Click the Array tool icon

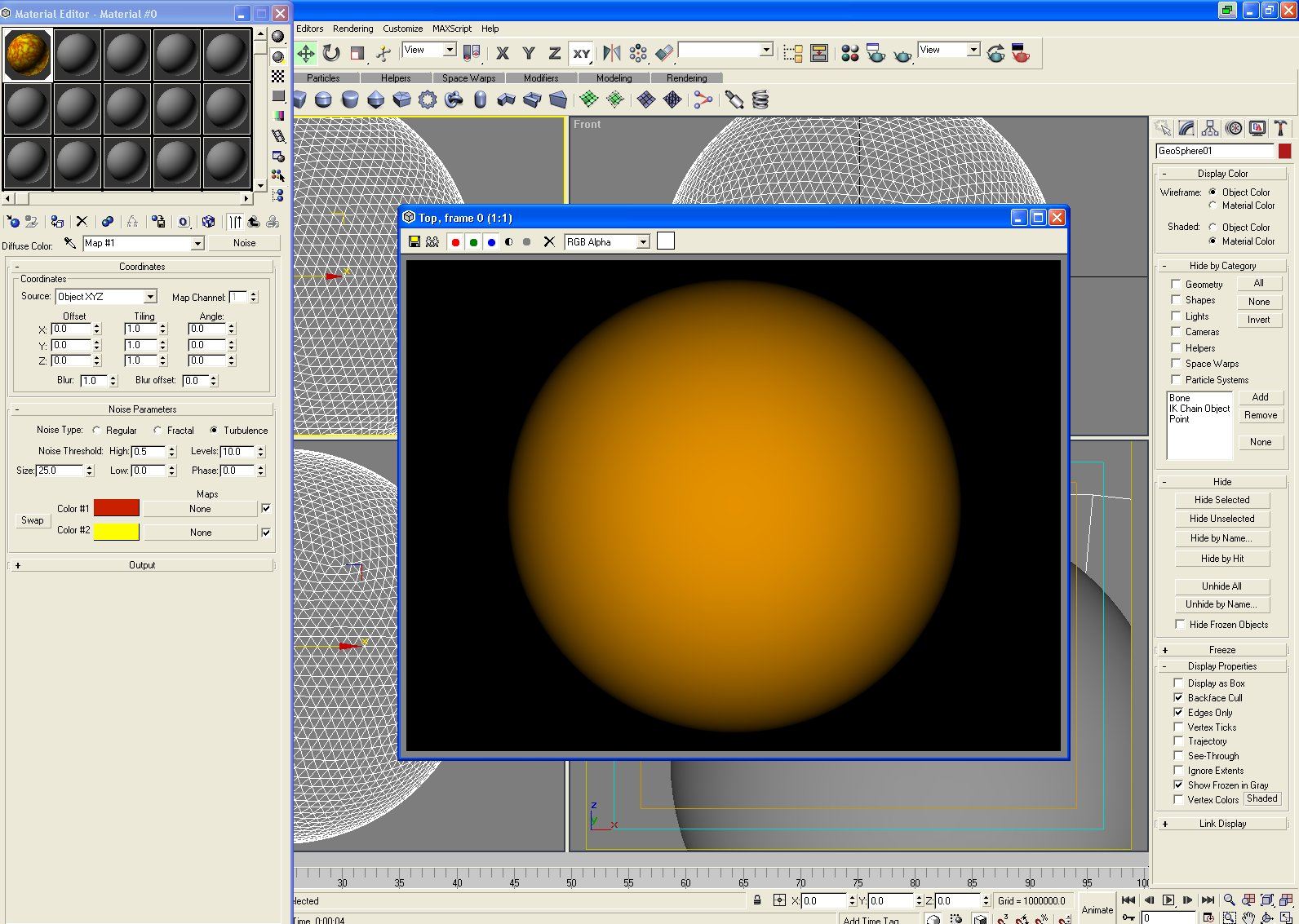(638, 53)
